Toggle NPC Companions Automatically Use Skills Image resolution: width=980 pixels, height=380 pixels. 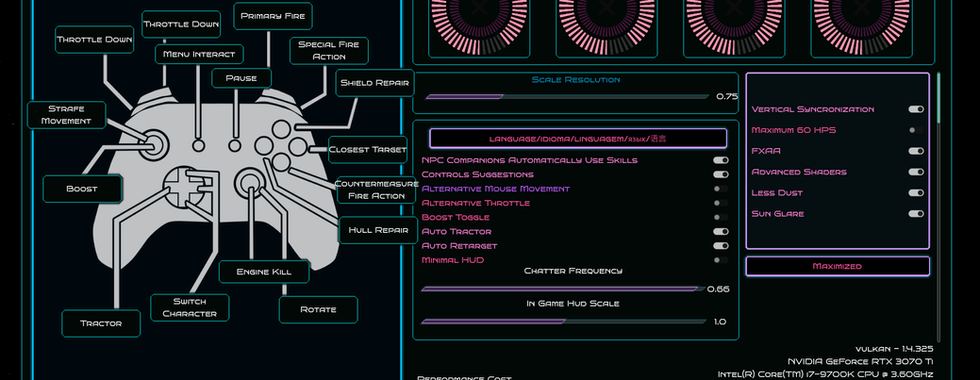721,160
